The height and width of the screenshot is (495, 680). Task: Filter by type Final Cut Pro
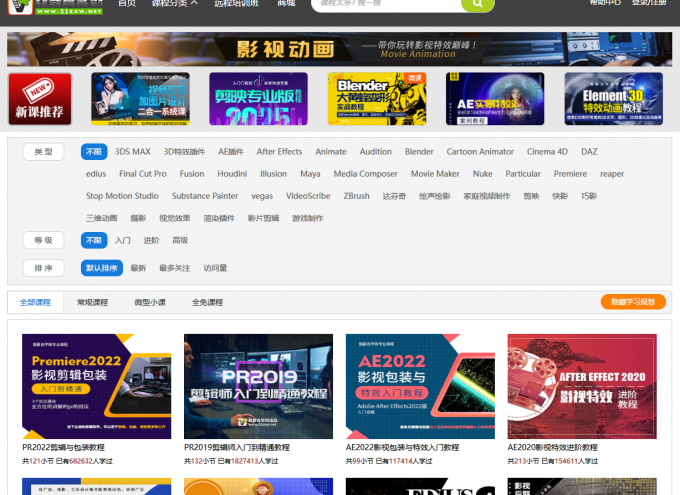point(143,174)
